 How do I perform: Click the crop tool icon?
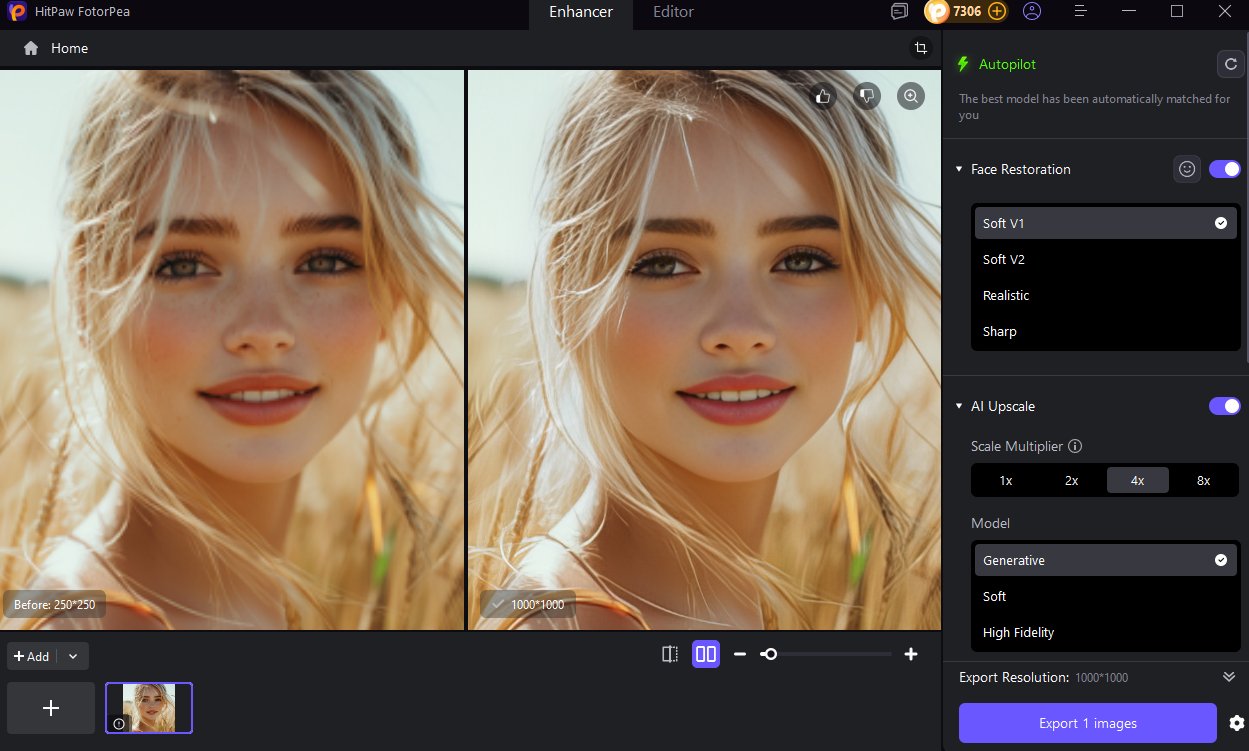(x=920, y=48)
